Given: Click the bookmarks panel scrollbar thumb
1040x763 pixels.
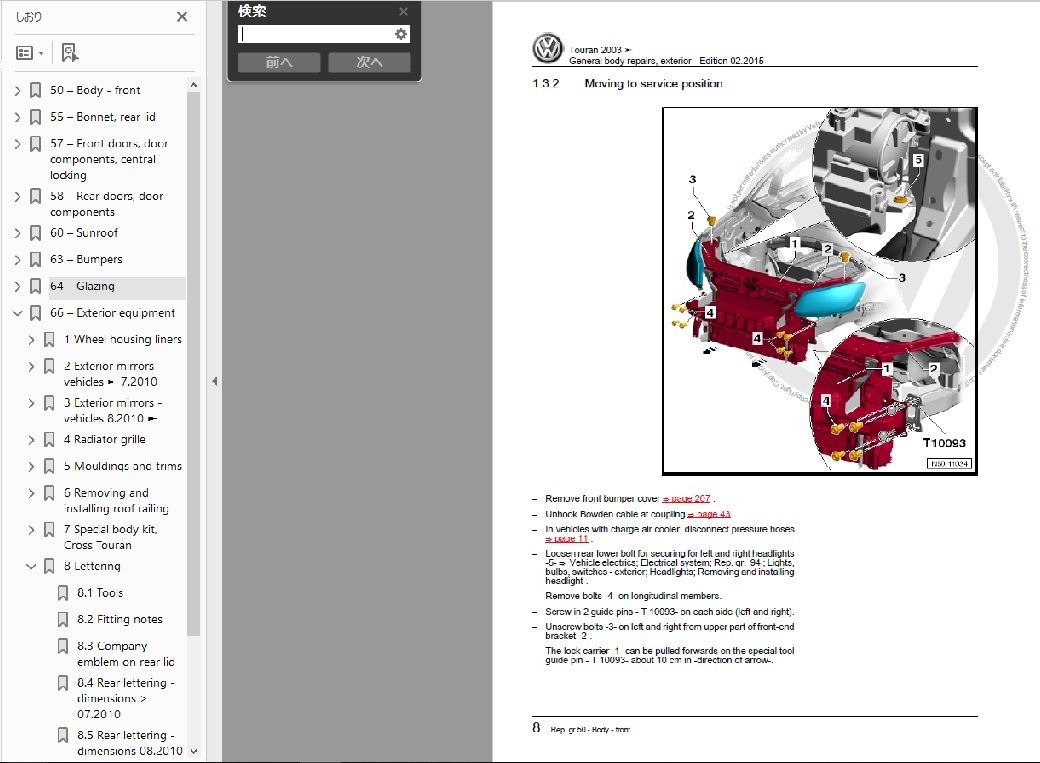Looking at the screenshot, I should pos(194,364).
